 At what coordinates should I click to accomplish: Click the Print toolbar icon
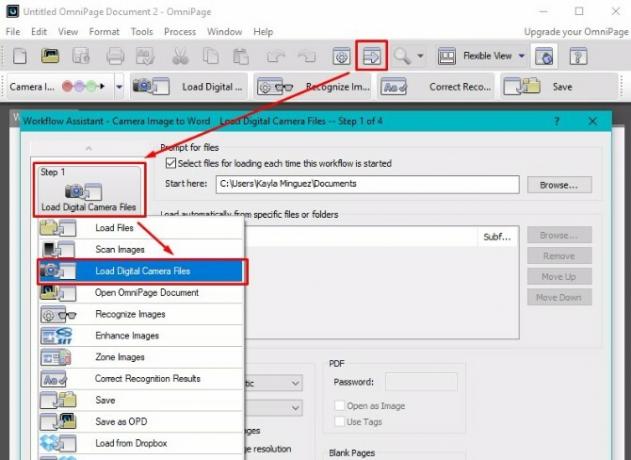pos(115,56)
